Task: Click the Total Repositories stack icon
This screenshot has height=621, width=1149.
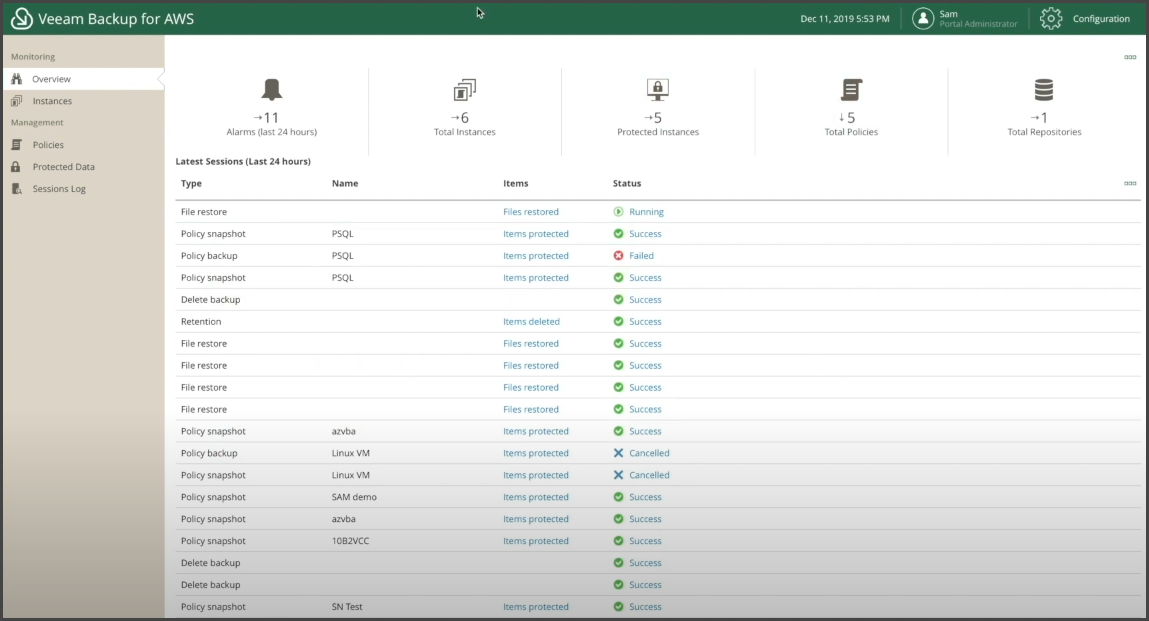Action: (x=1043, y=90)
